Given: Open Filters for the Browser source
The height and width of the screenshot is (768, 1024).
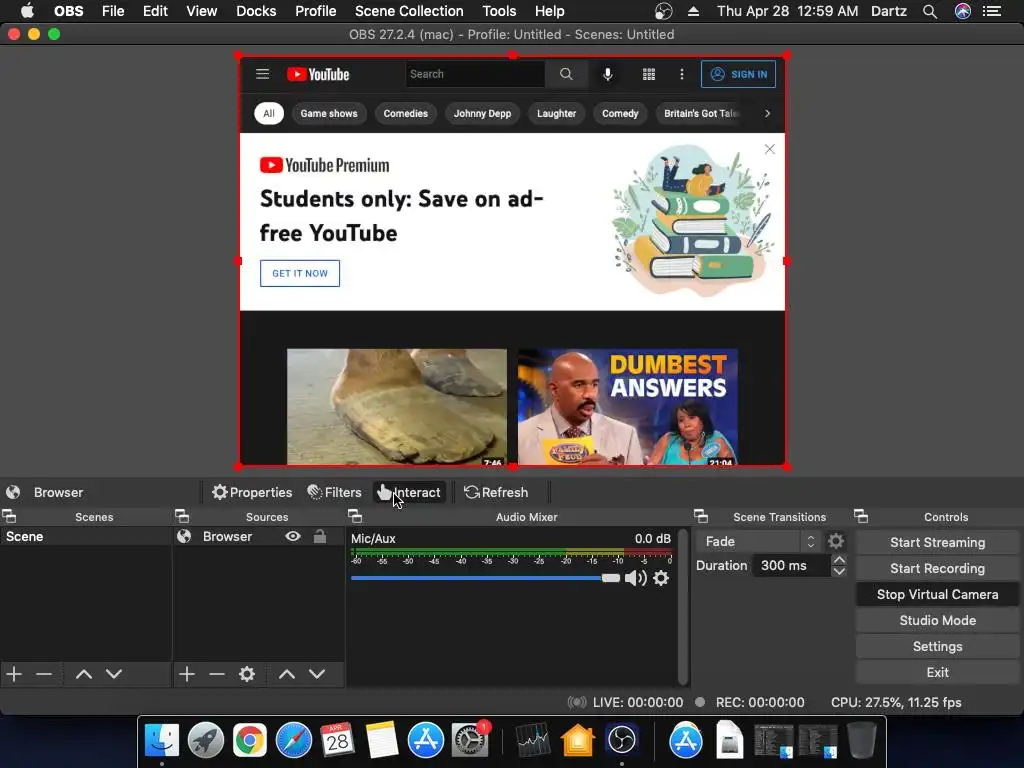Looking at the screenshot, I should tap(334, 492).
